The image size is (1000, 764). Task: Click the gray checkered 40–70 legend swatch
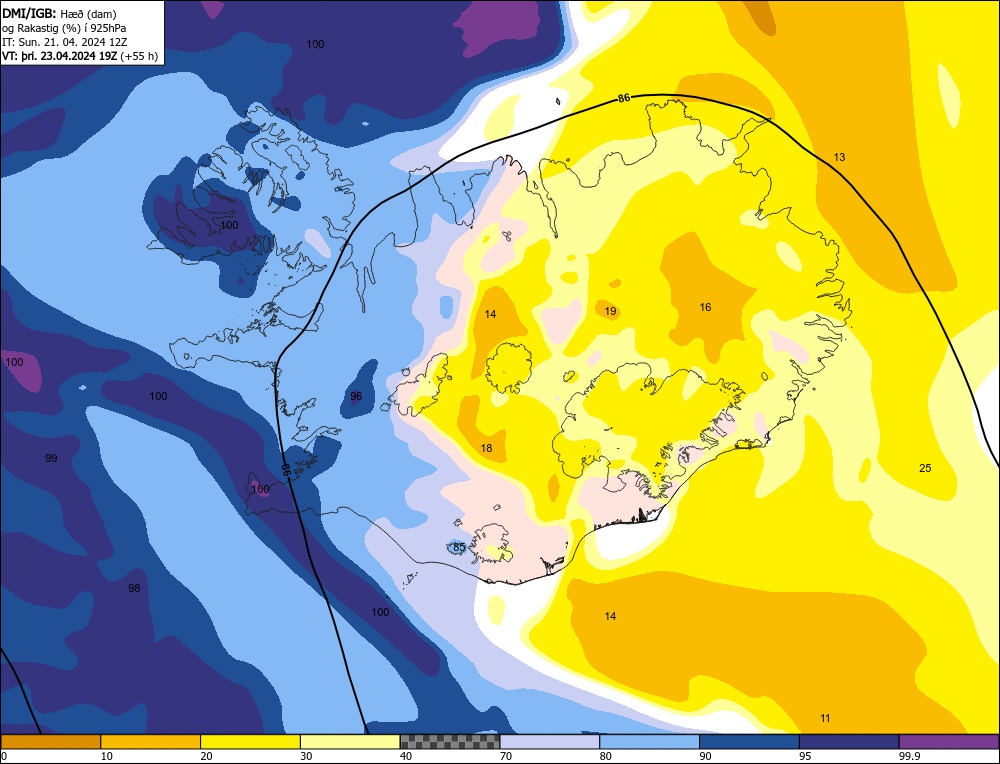(450, 742)
